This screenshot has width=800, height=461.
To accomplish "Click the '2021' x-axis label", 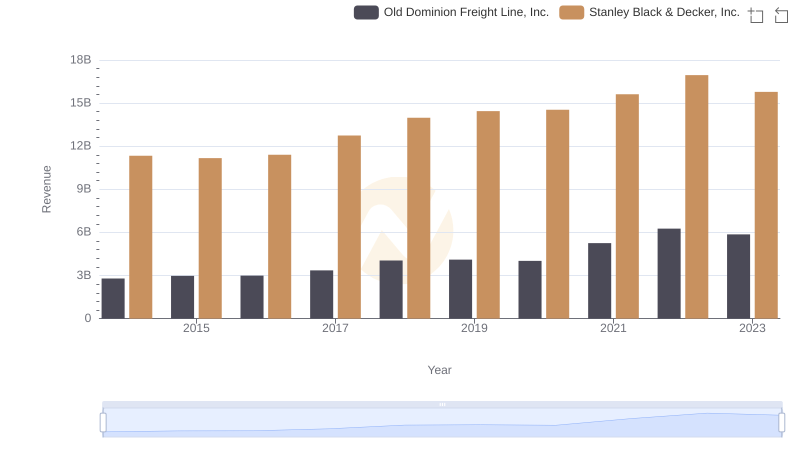I will [x=613, y=328].
